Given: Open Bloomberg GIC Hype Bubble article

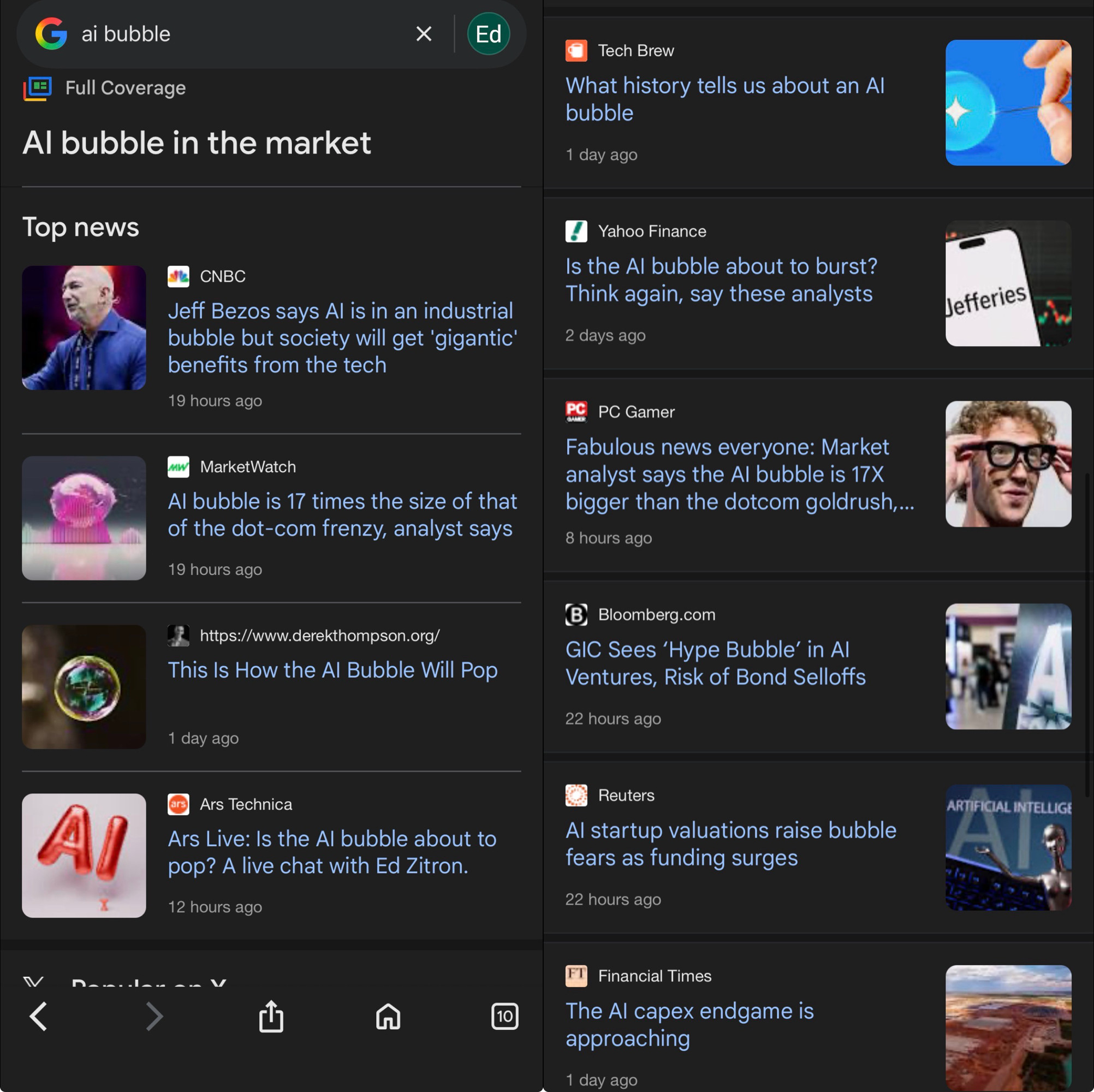Looking at the screenshot, I should [x=715, y=663].
